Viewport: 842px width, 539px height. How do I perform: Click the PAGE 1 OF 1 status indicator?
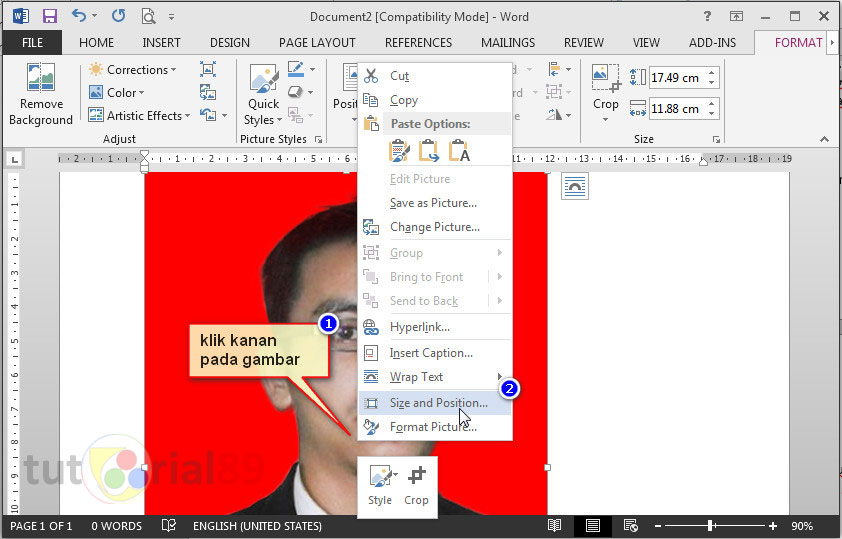coord(41,526)
